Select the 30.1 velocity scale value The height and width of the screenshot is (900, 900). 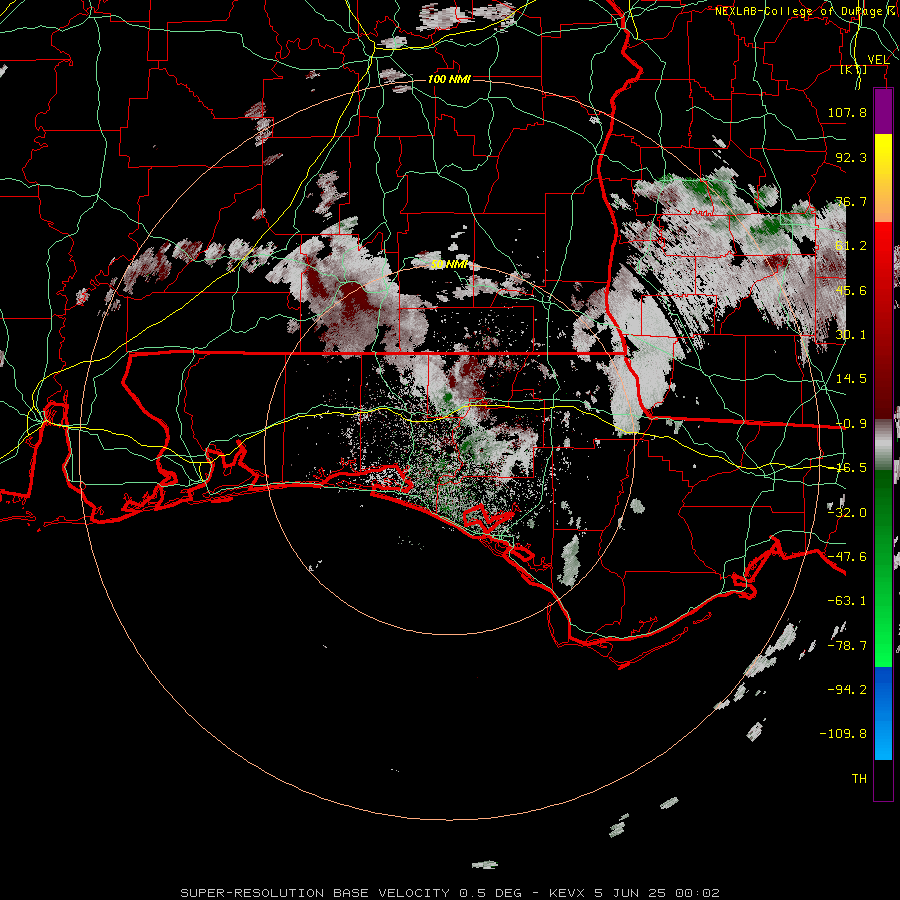pyautogui.click(x=851, y=335)
